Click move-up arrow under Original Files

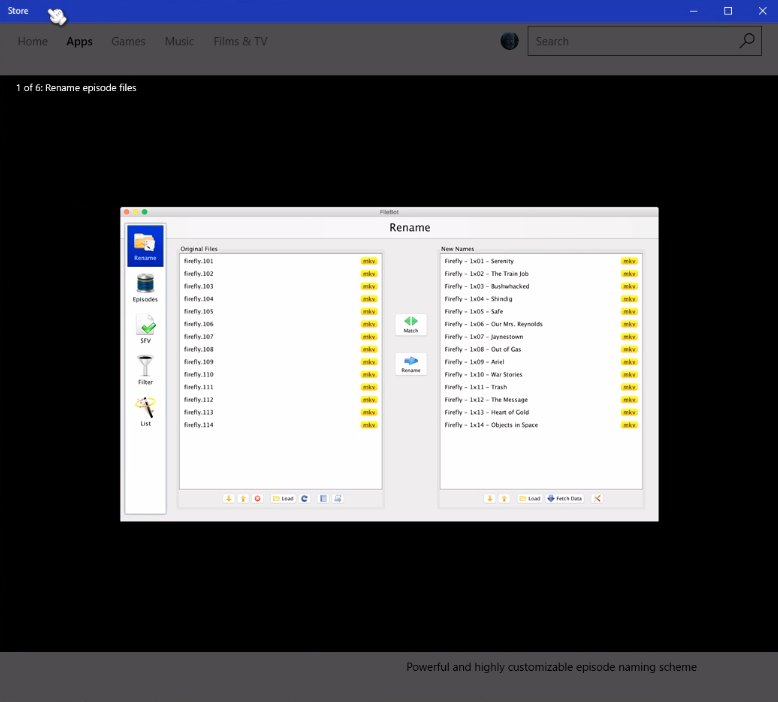tap(243, 499)
